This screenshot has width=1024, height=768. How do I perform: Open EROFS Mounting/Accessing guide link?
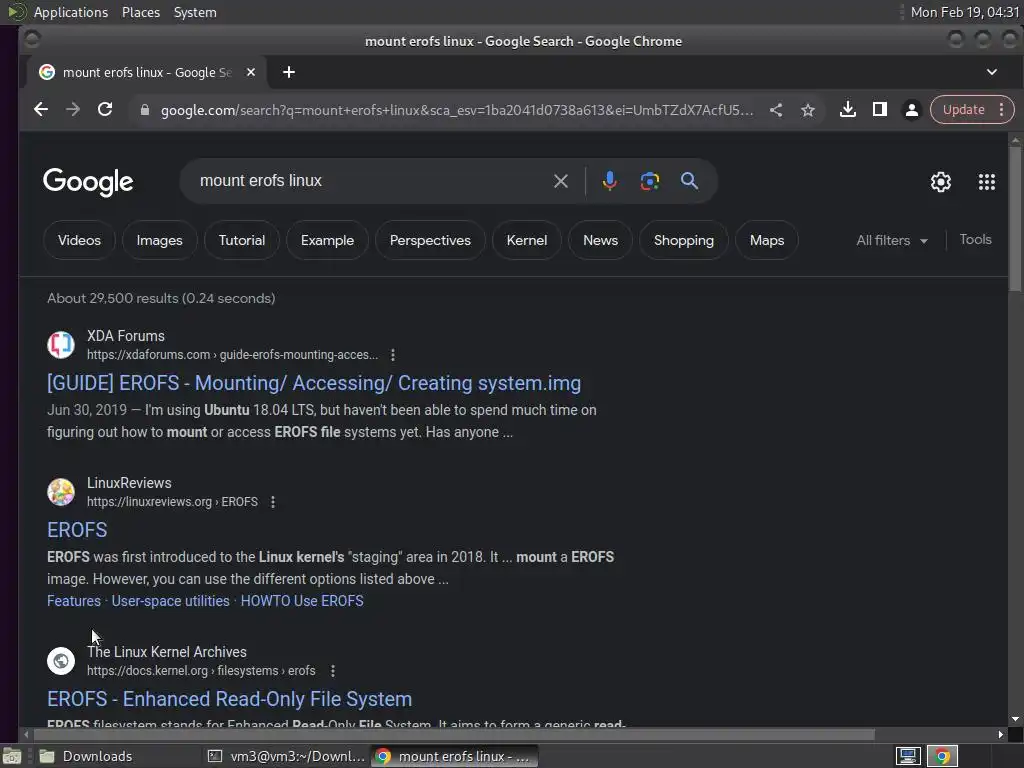(x=313, y=383)
